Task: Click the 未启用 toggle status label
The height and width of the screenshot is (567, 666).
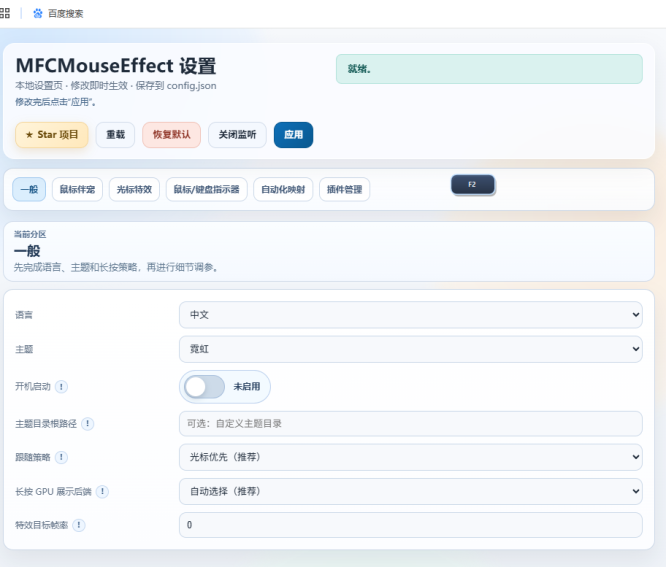Action: tap(247, 386)
